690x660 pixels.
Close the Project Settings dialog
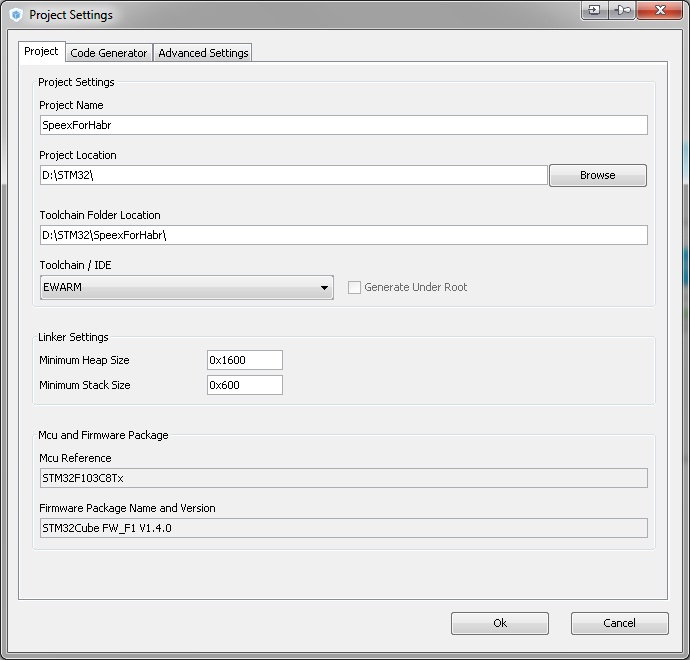pyautogui.click(x=659, y=10)
